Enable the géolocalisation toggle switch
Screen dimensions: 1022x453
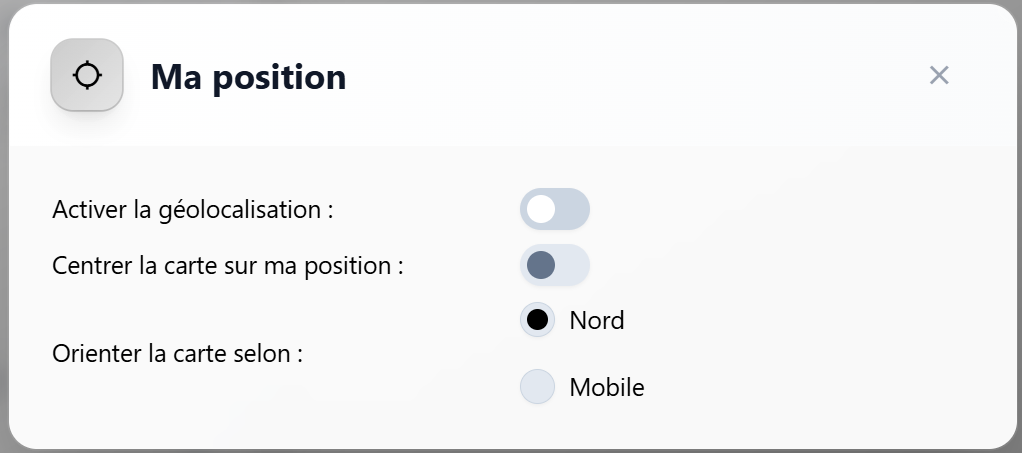(x=555, y=209)
